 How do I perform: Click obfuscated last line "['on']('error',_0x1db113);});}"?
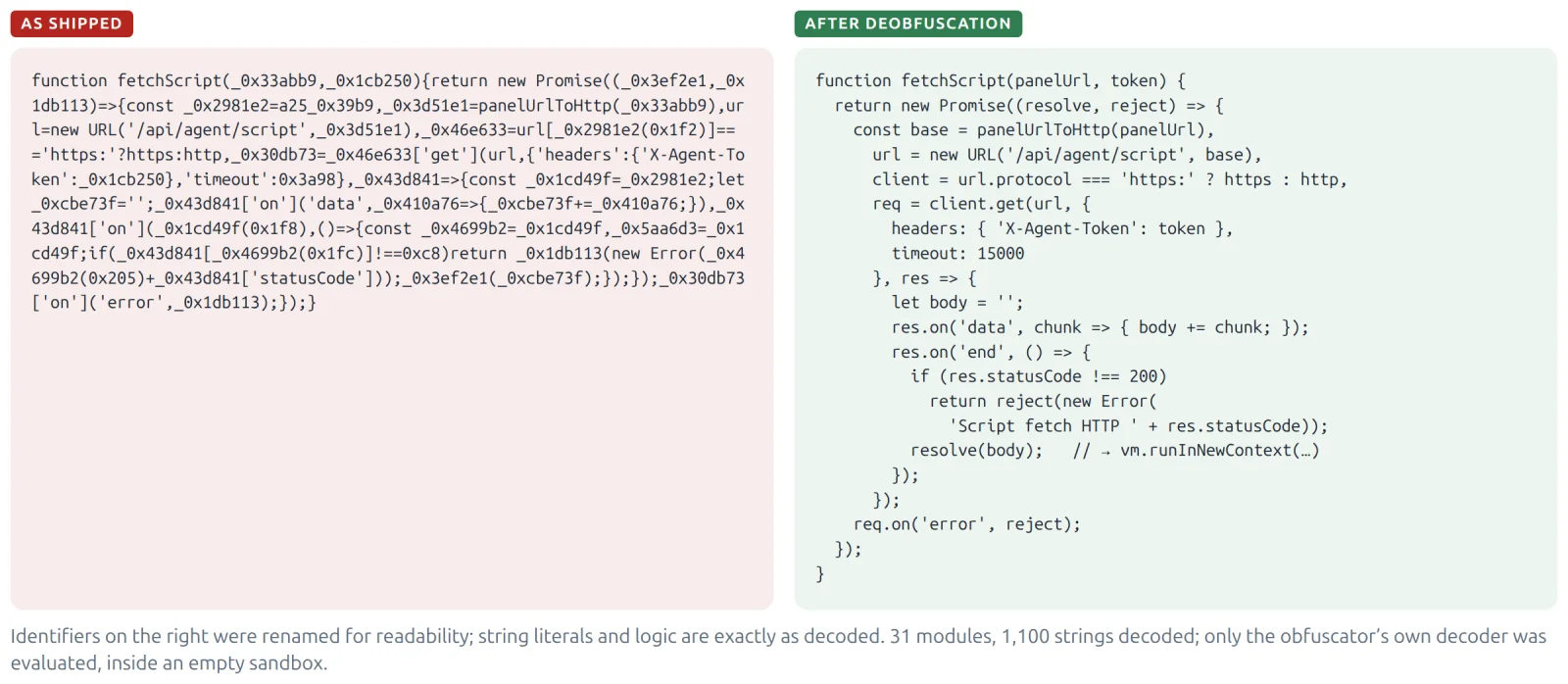click(174, 302)
